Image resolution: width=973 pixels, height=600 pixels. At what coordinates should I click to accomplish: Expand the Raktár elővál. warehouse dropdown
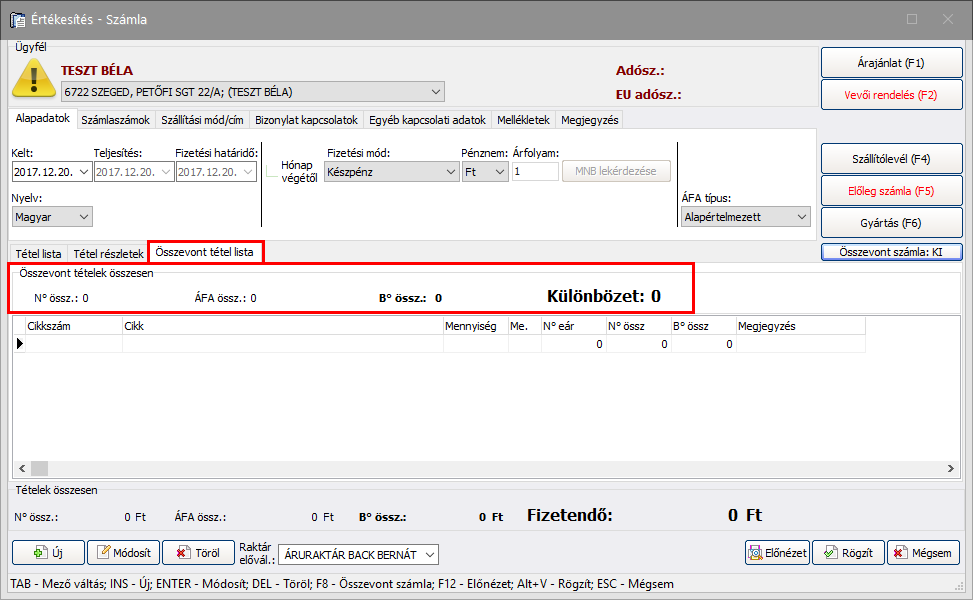coord(358,554)
